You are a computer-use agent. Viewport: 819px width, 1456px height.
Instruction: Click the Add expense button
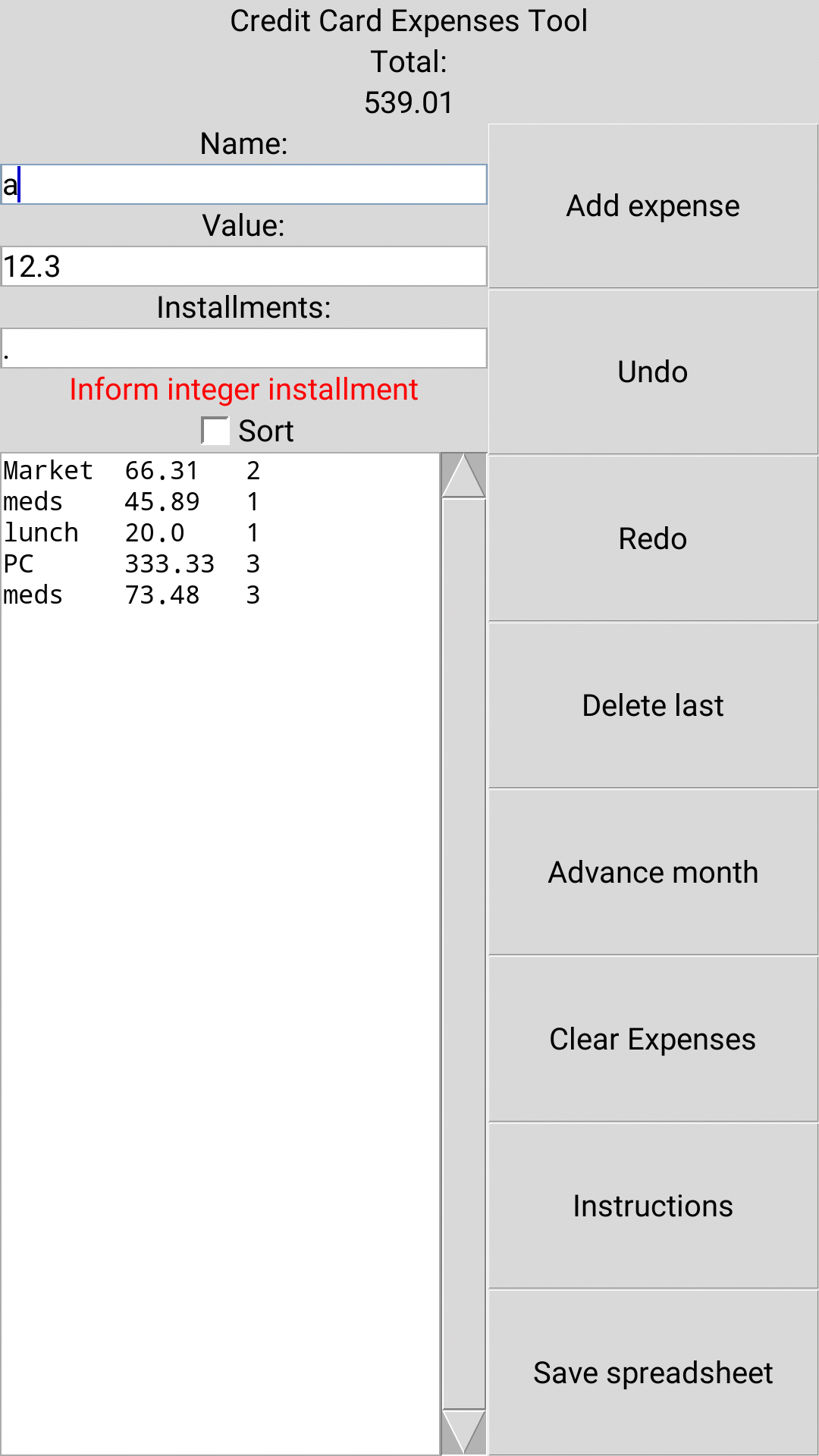651,205
